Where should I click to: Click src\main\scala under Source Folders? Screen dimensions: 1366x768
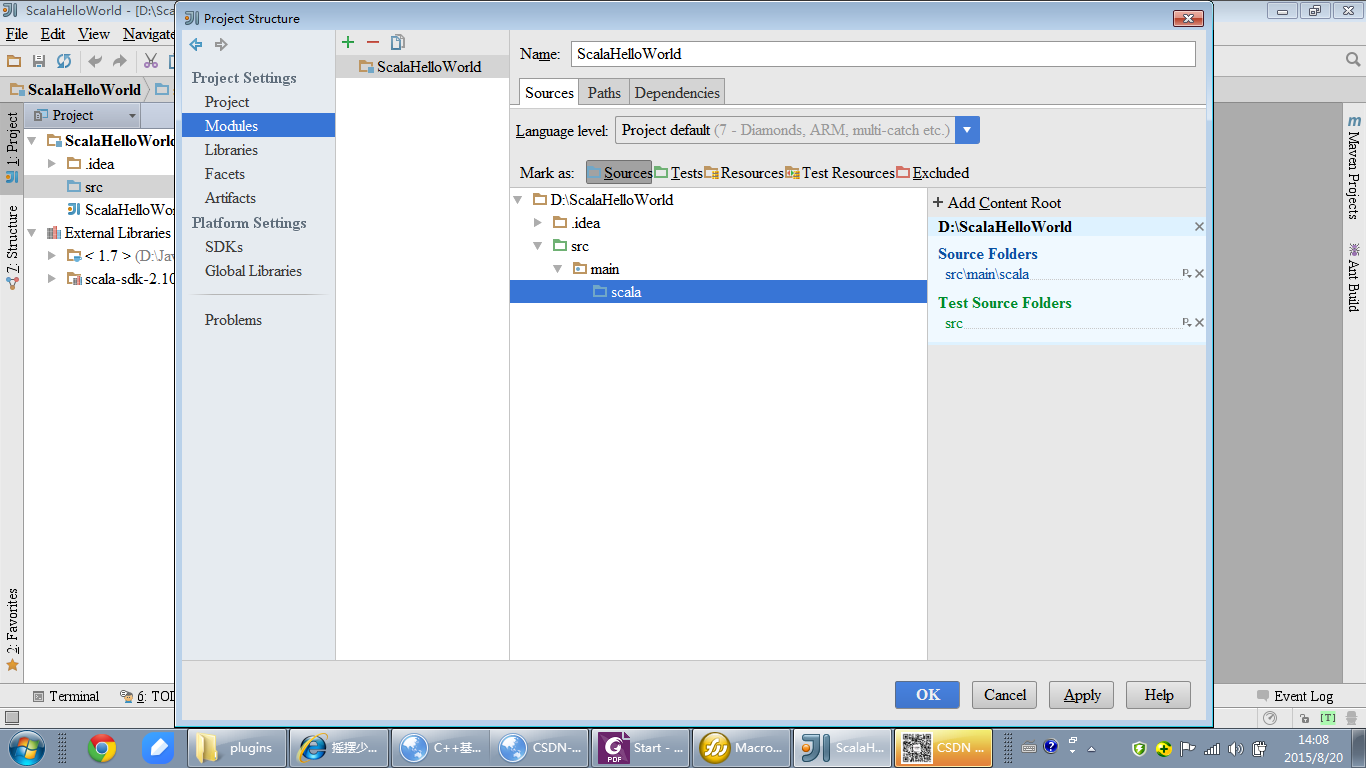tap(987, 274)
